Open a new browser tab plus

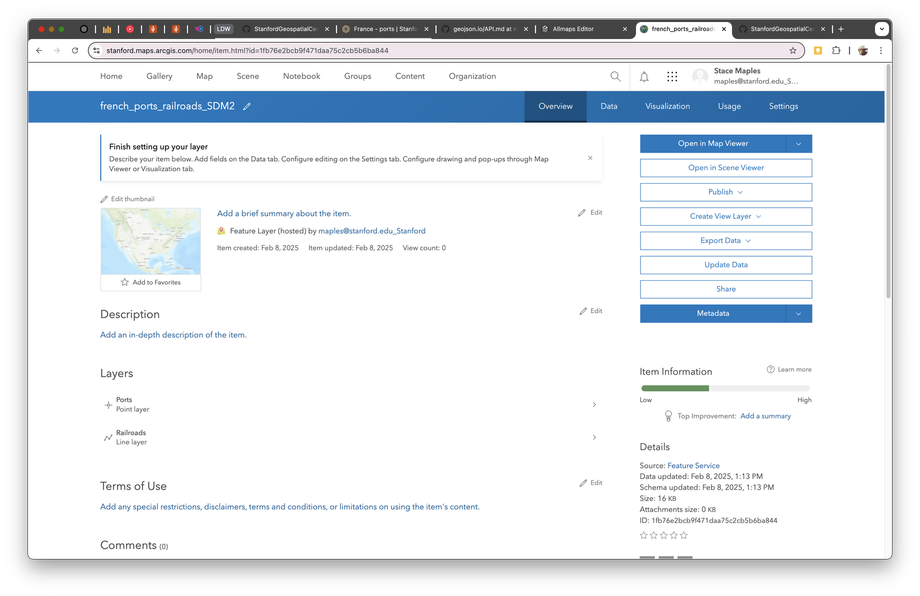[841, 29]
